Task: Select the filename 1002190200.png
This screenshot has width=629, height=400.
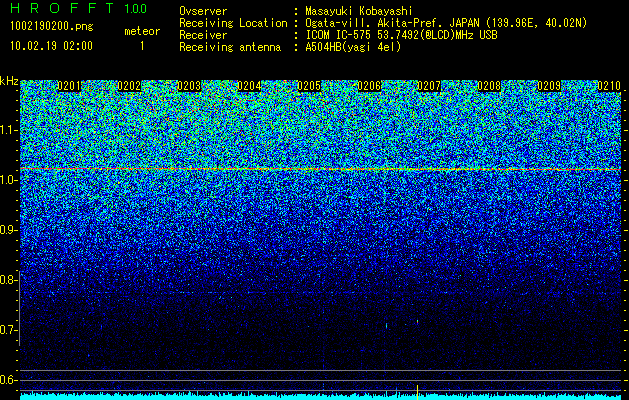Action: [52, 27]
